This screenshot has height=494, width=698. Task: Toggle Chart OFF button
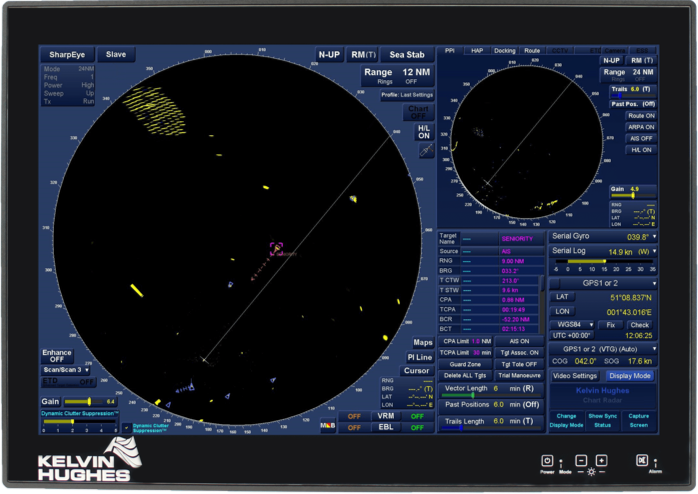click(x=417, y=112)
